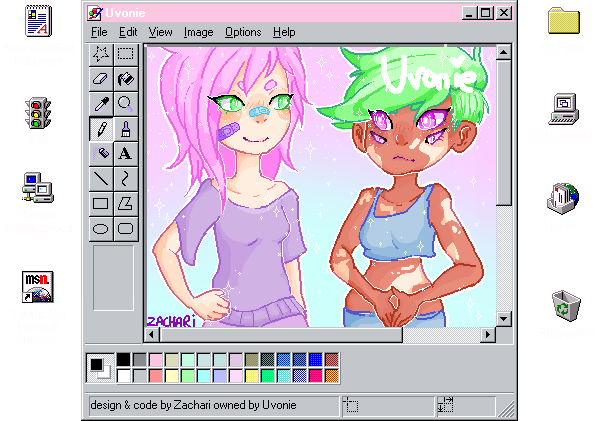Click the 'design & code by Zachari' status text
The image size is (604, 421).
(x=193, y=405)
